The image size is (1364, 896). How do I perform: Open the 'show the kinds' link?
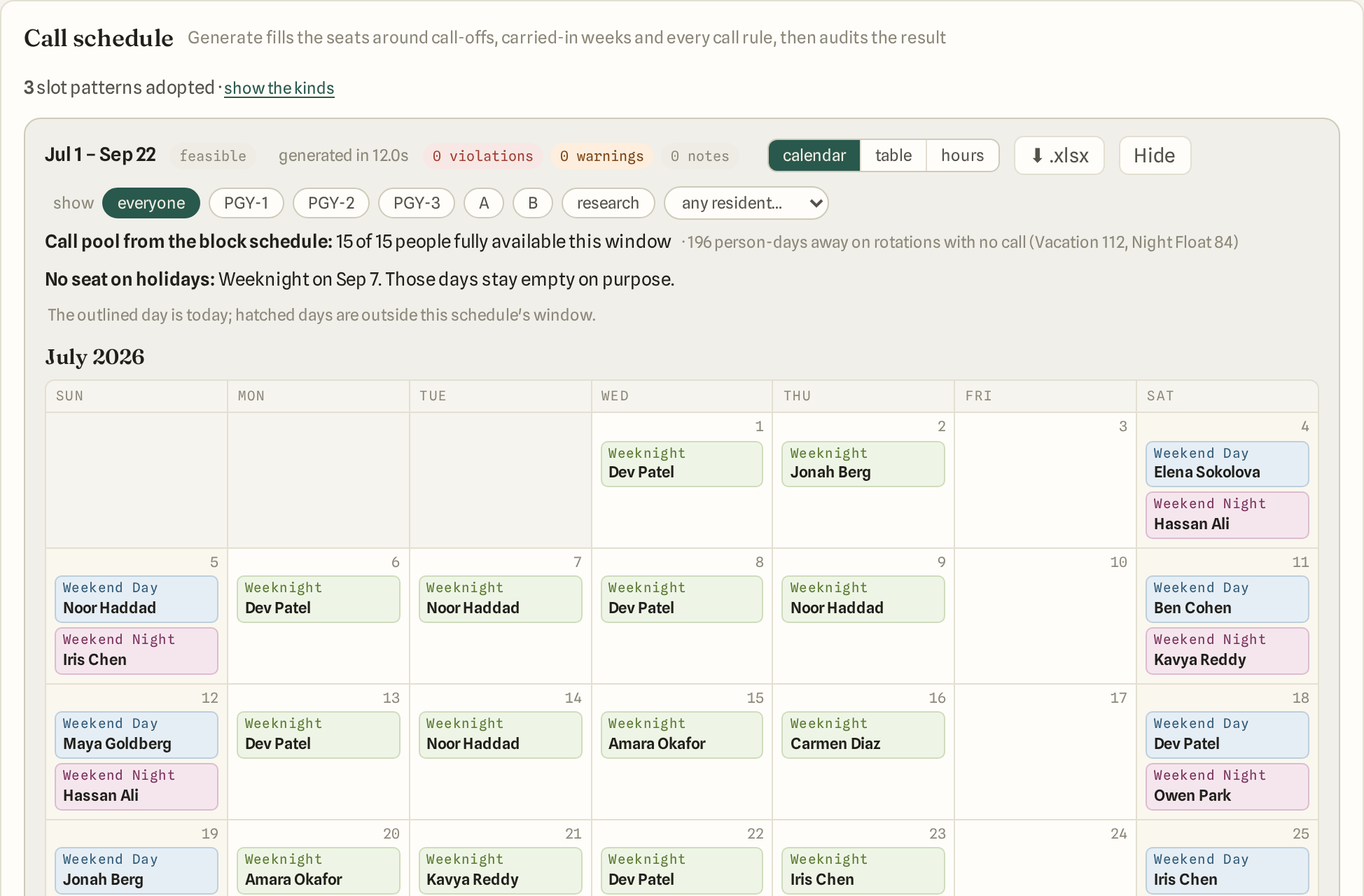279,88
